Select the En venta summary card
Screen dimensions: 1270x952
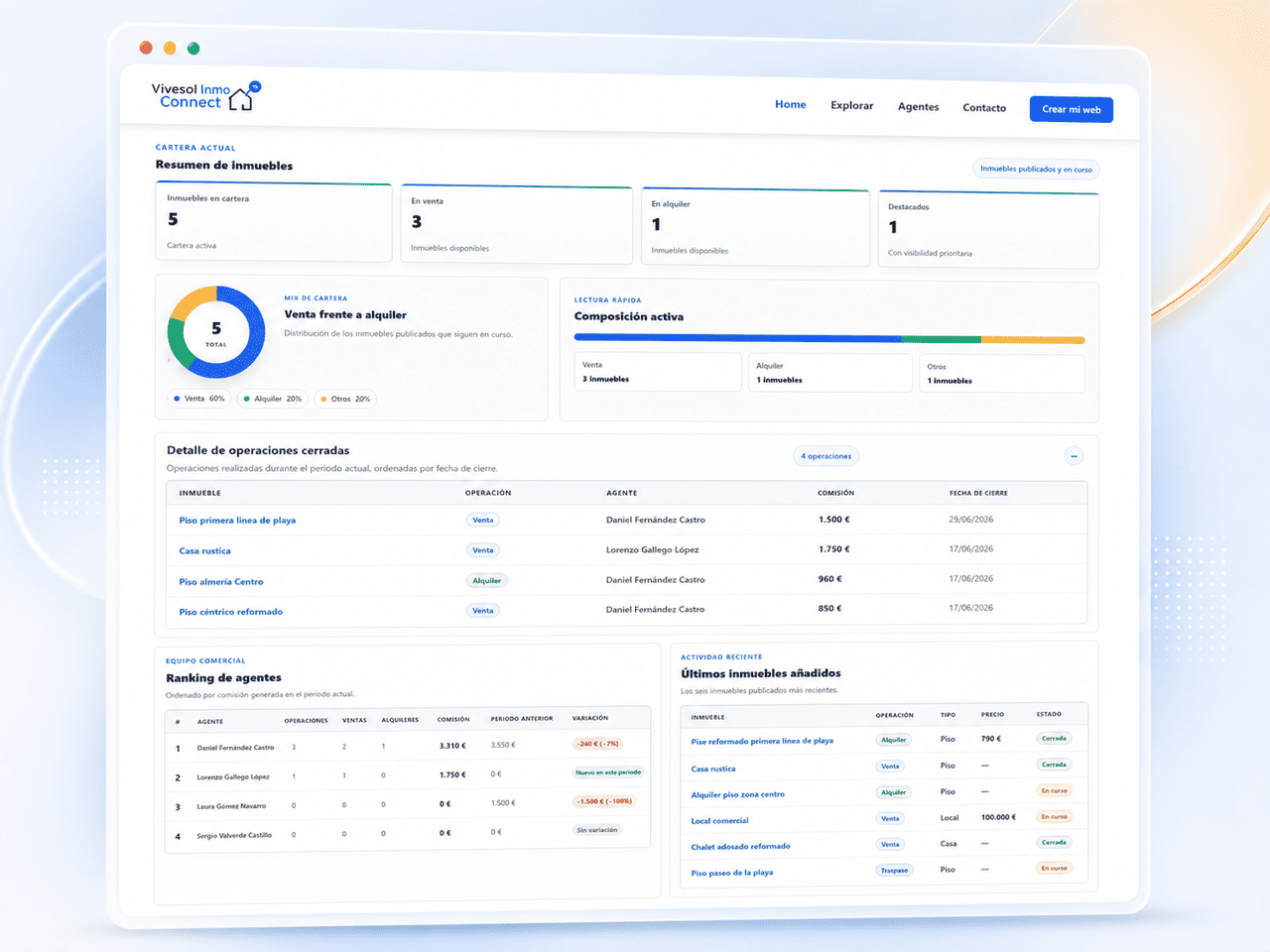516,225
